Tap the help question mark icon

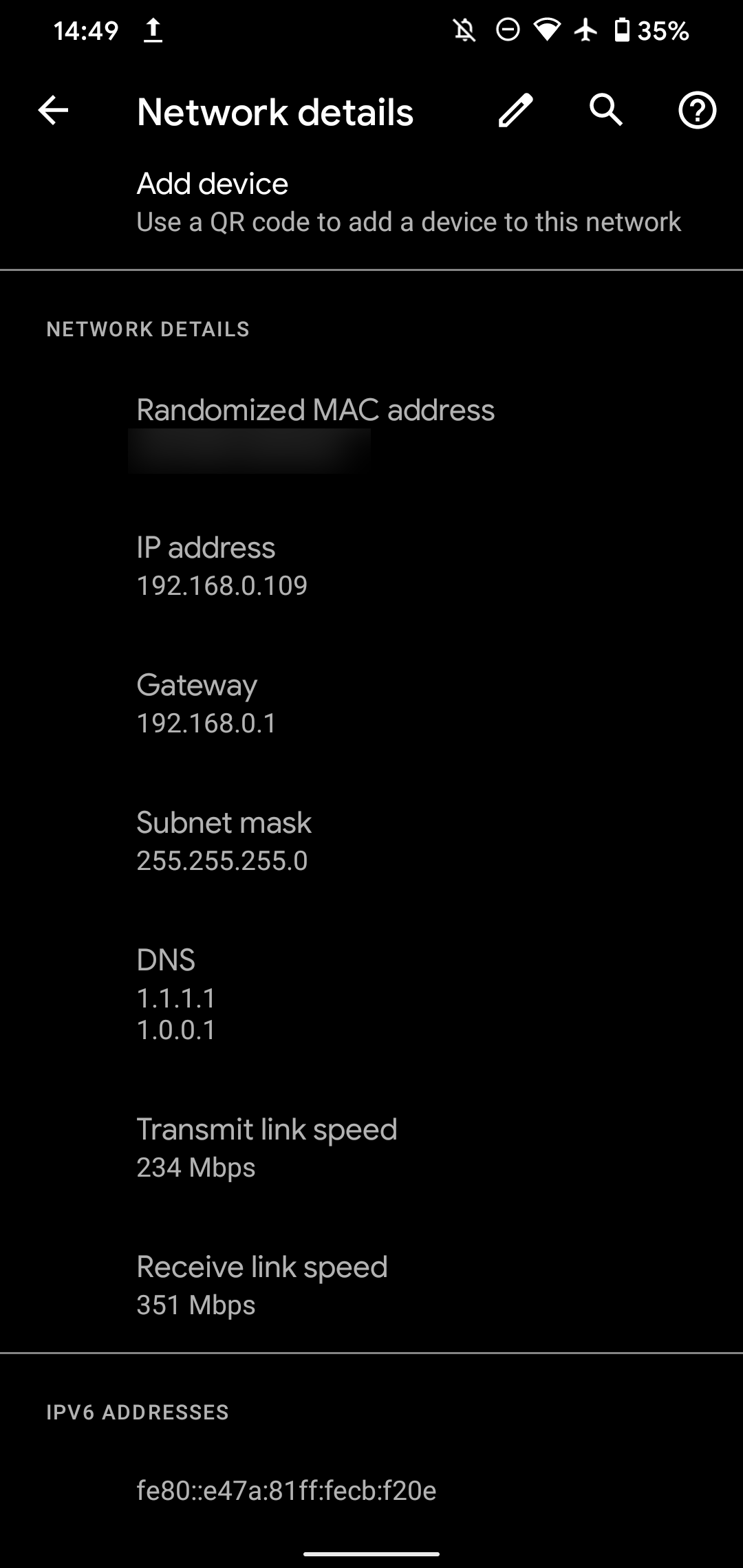[x=697, y=111]
